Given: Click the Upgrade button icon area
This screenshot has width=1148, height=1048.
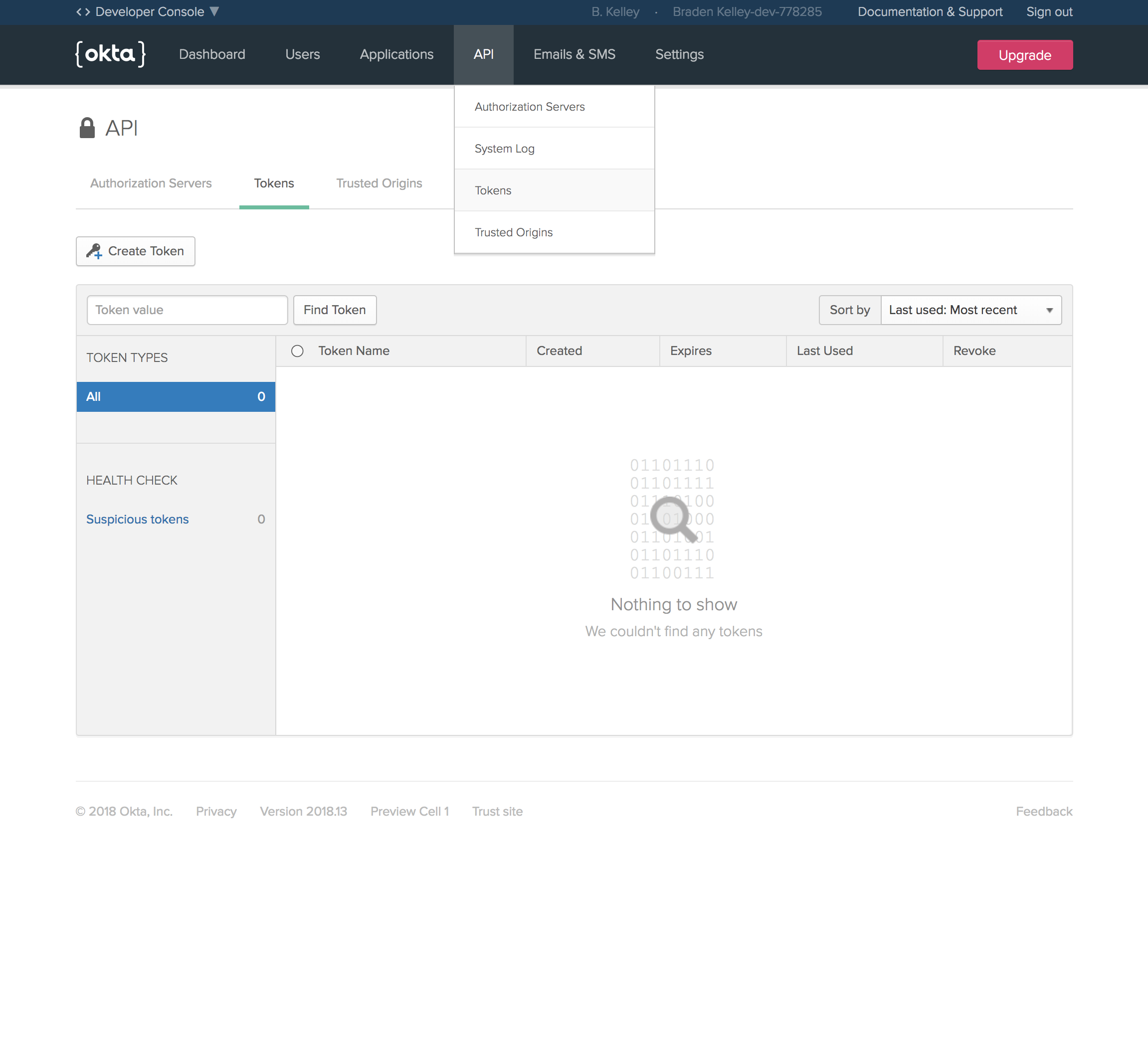Looking at the screenshot, I should [1024, 55].
